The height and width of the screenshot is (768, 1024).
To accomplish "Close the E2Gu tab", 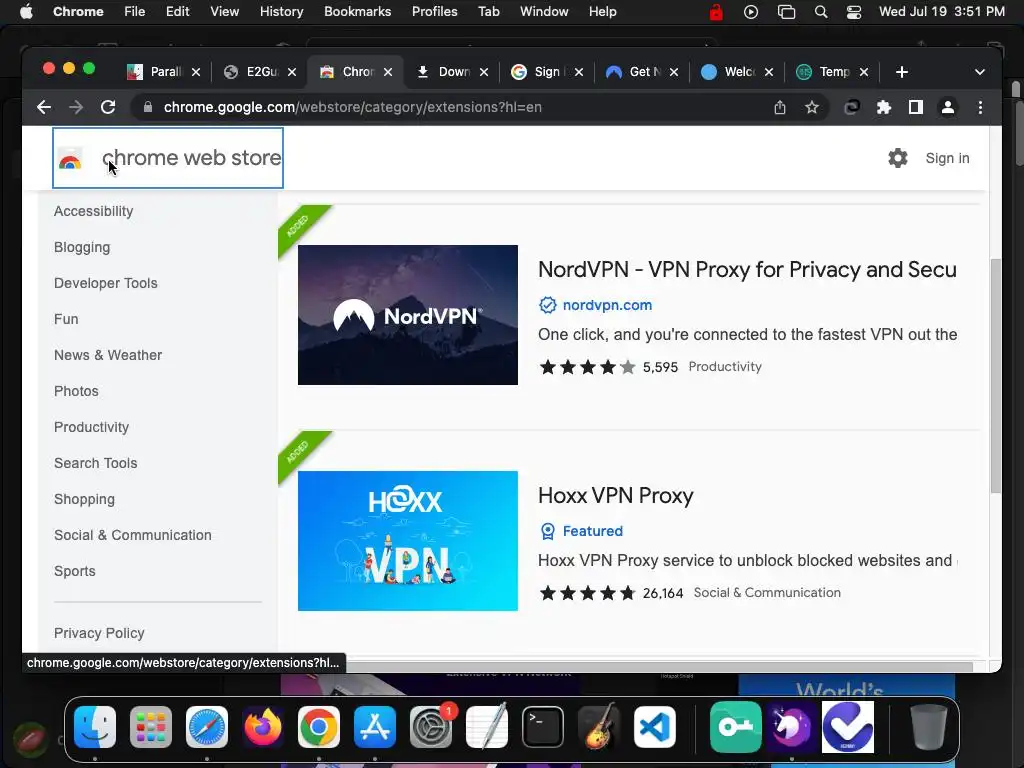I will (292, 72).
